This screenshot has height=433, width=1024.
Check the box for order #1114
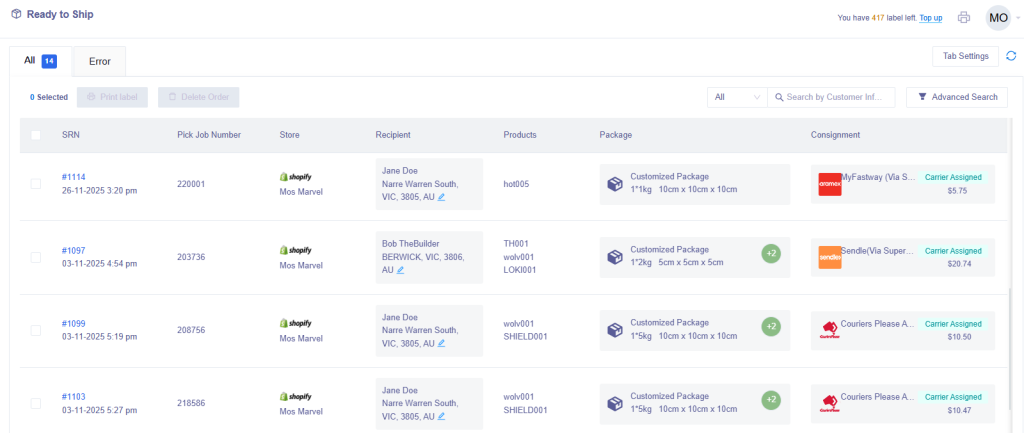point(36,184)
